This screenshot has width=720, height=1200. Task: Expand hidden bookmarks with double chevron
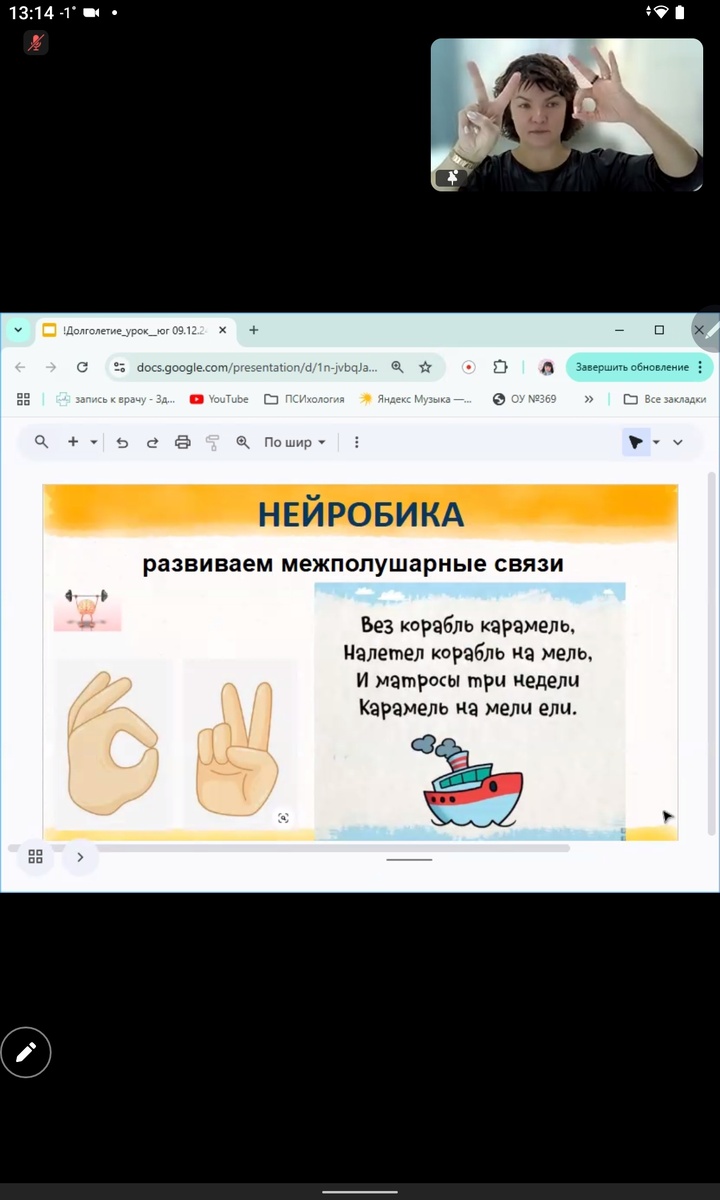(x=589, y=399)
